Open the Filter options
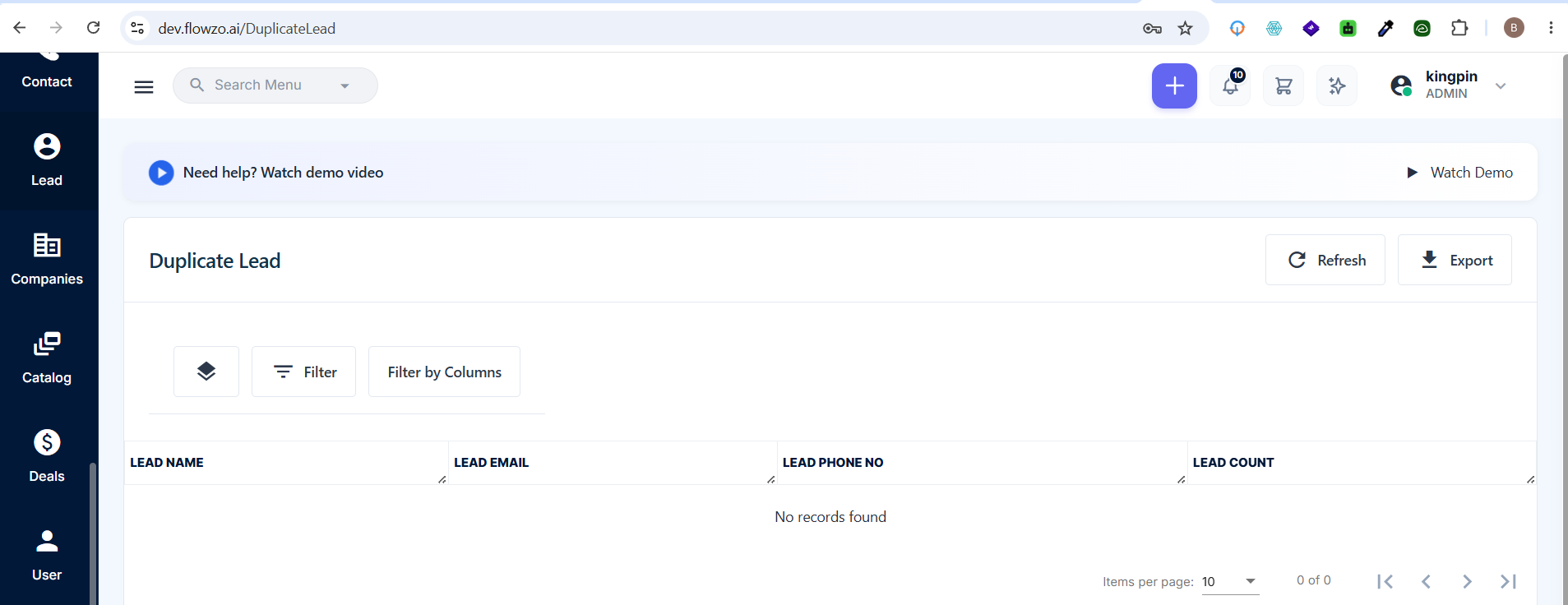Screen dimensions: 1568x605 tap(303, 372)
